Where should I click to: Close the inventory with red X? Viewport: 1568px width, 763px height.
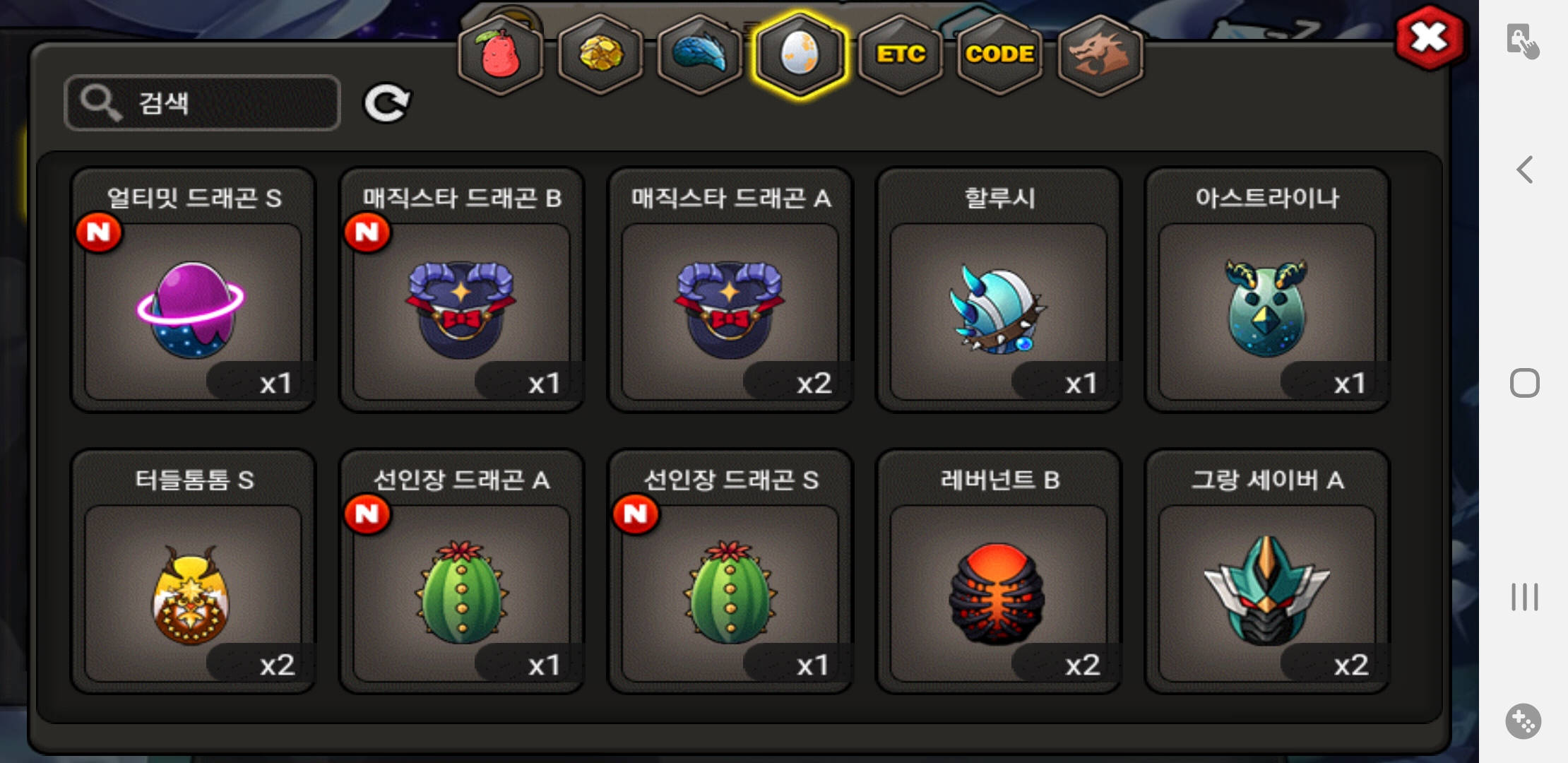[x=1430, y=38]
